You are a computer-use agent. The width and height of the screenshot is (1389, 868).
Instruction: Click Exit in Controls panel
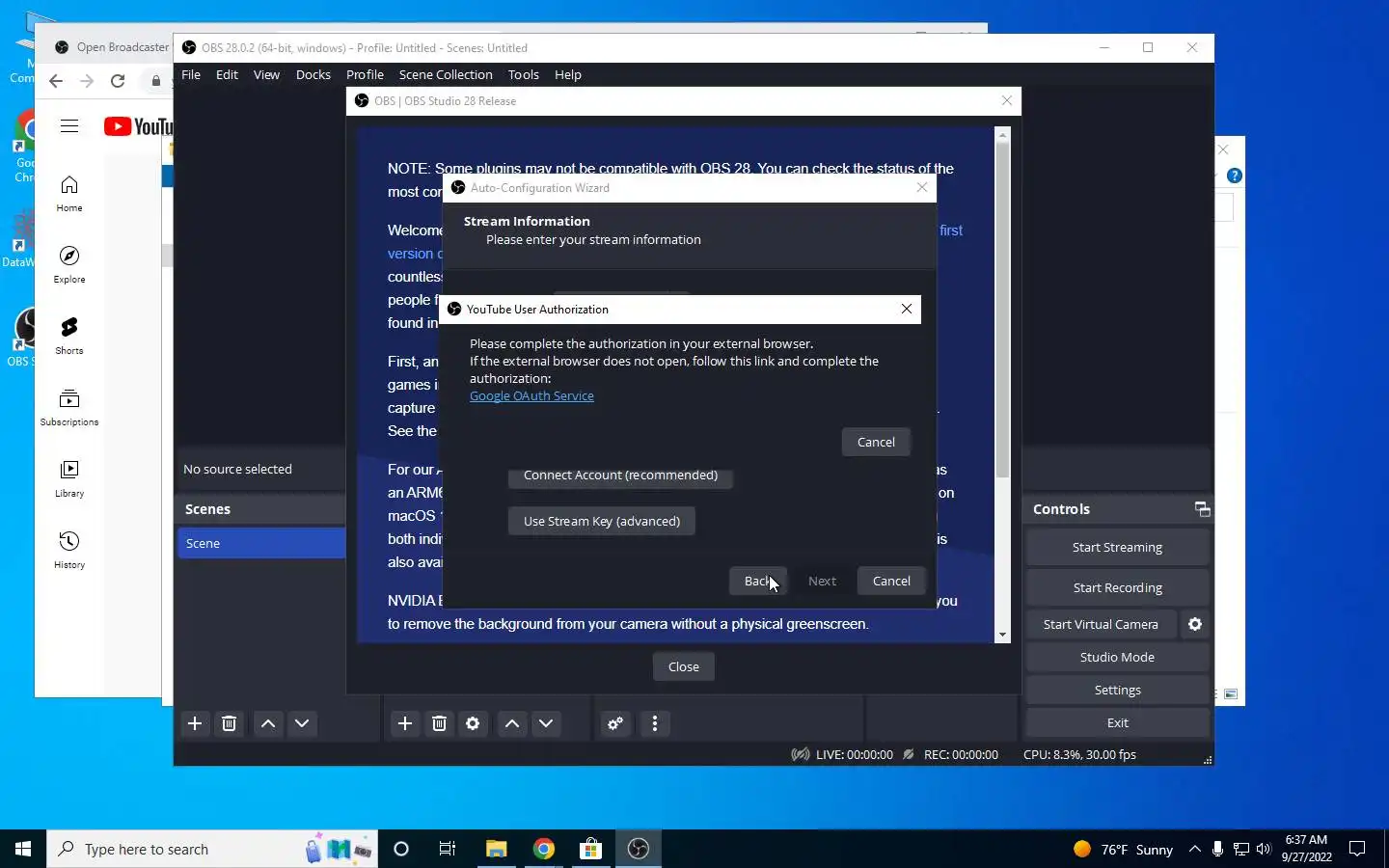coord(1117,722)
